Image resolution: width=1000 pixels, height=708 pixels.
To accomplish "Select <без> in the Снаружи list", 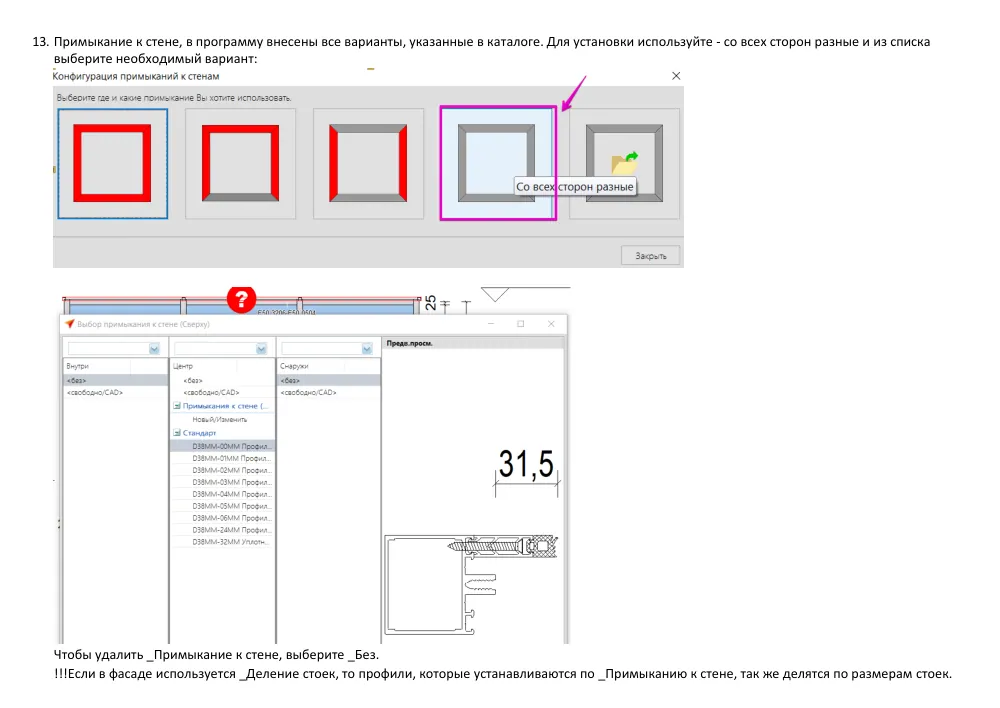I will point(329,380).
